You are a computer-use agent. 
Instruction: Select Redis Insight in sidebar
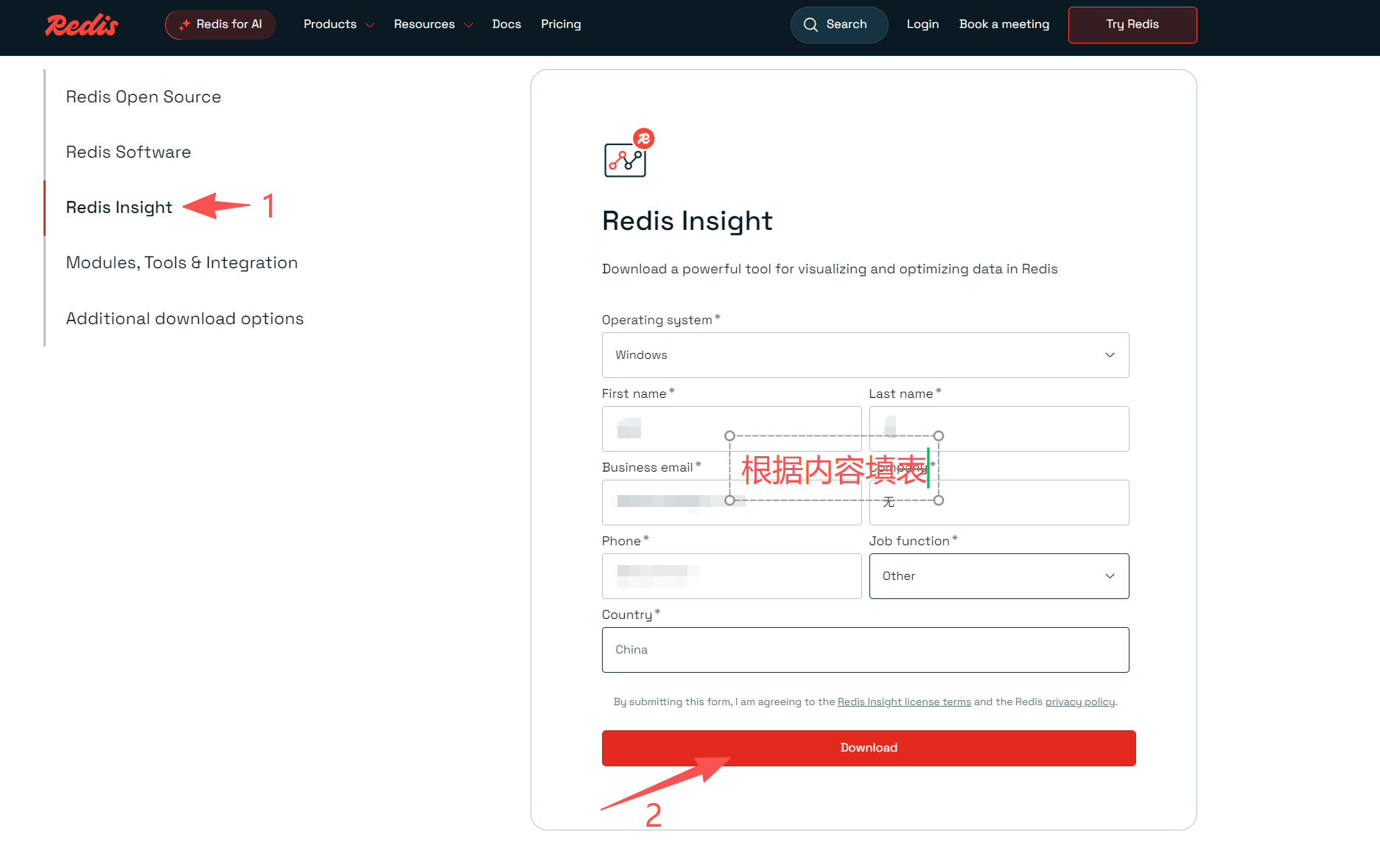[x=119, y=207]
